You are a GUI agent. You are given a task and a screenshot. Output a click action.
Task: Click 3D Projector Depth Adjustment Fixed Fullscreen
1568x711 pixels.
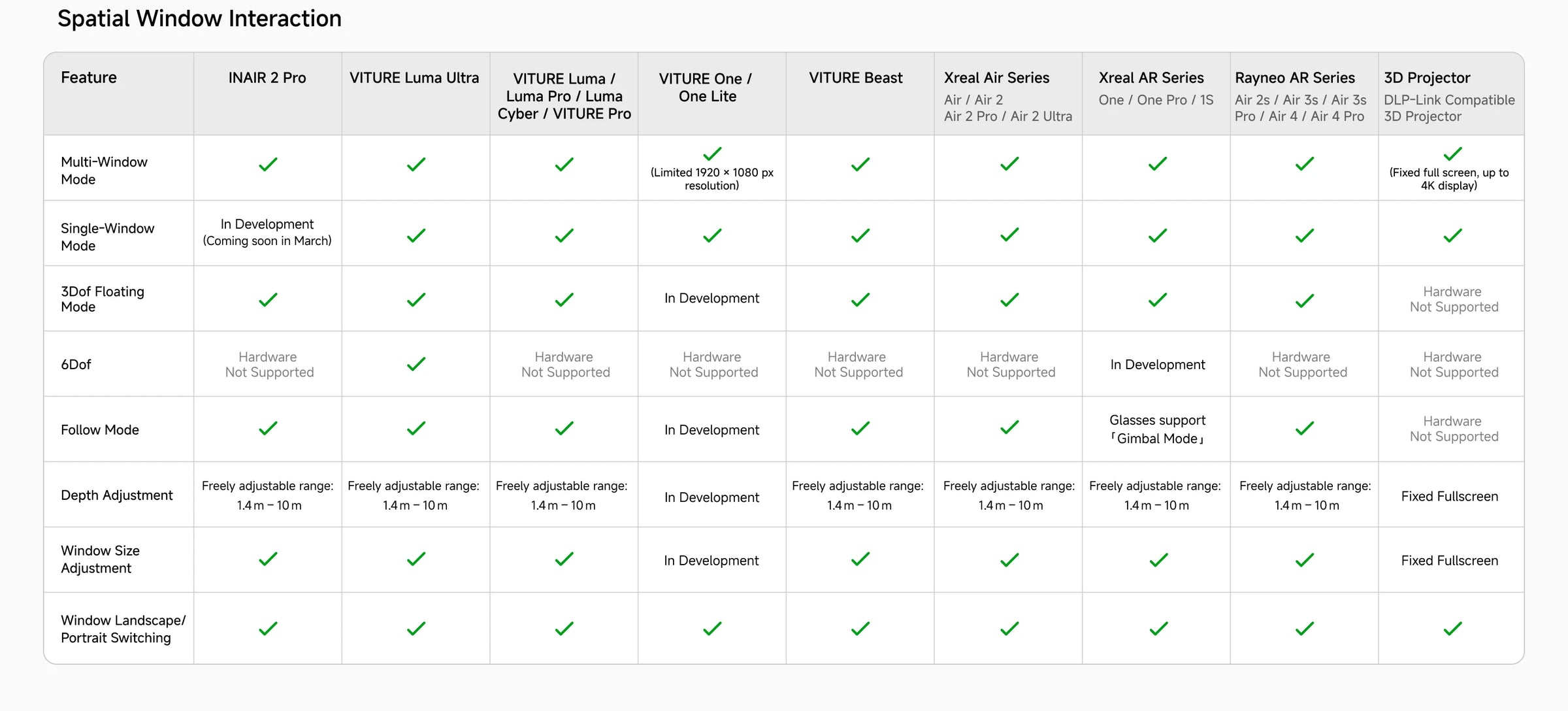pyautogui.click(x=1450, y=497)
